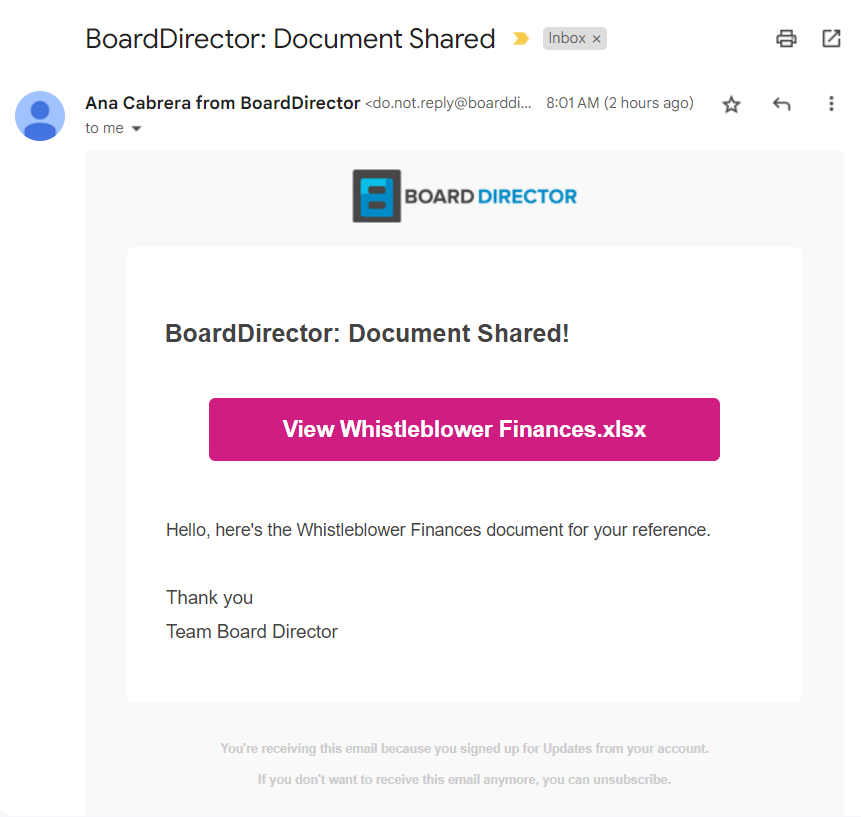The height and width of the screenshot is (817, 861).
Task: Open the email in a new window
Action: point(831,38)
